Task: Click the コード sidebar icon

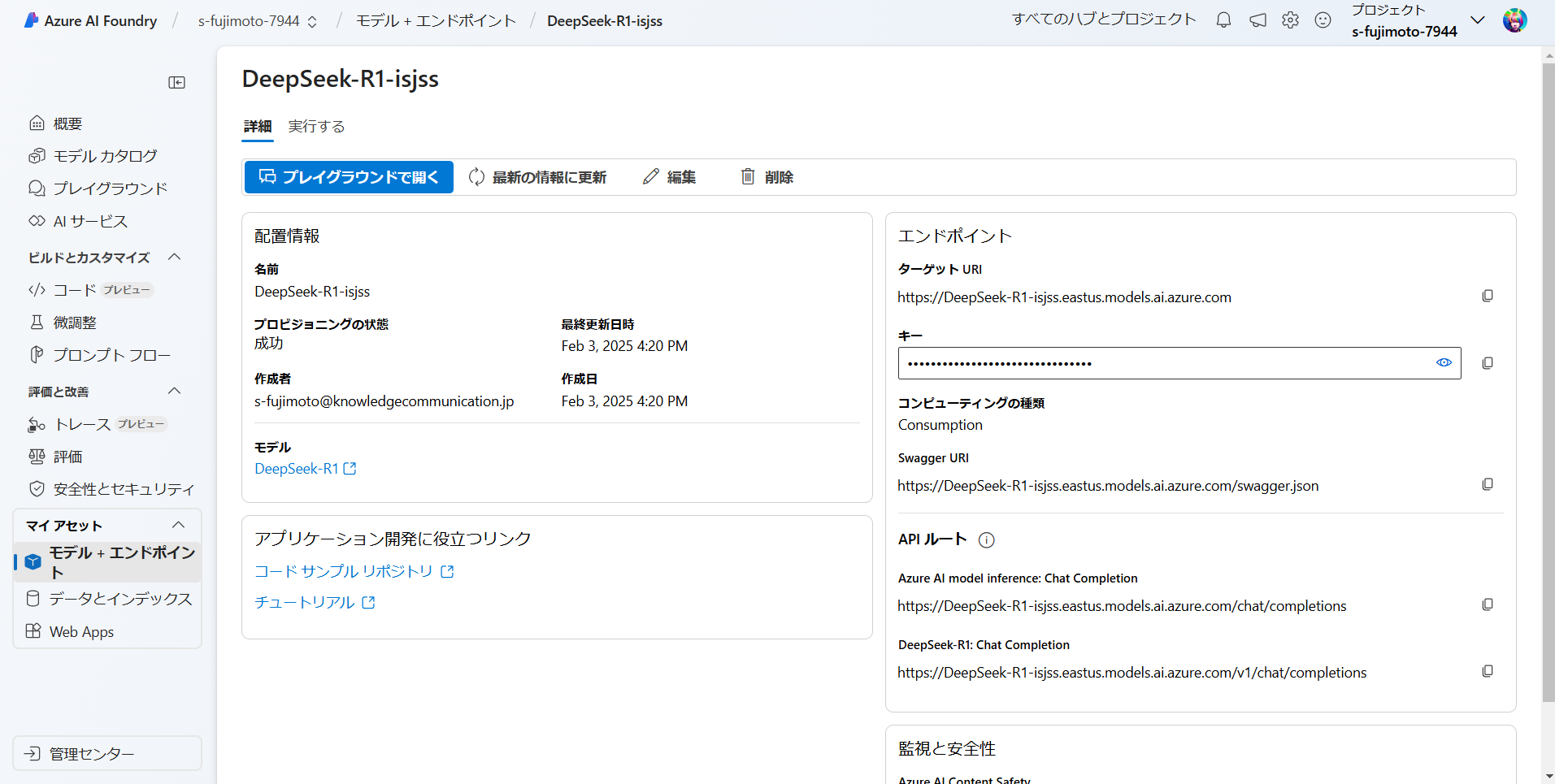Action: 37,290
